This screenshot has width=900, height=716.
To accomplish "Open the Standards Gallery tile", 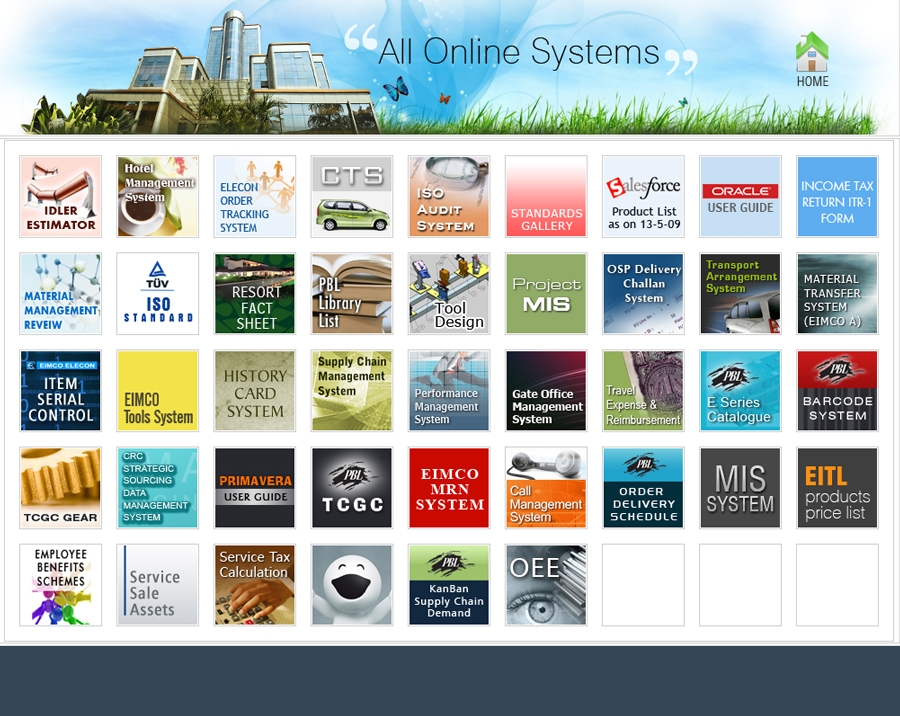I will pos(546,197).
